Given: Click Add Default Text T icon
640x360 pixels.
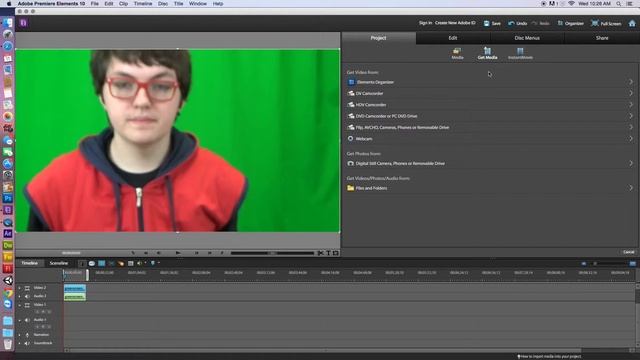Looking at the screenshot, I should (328, 253).
